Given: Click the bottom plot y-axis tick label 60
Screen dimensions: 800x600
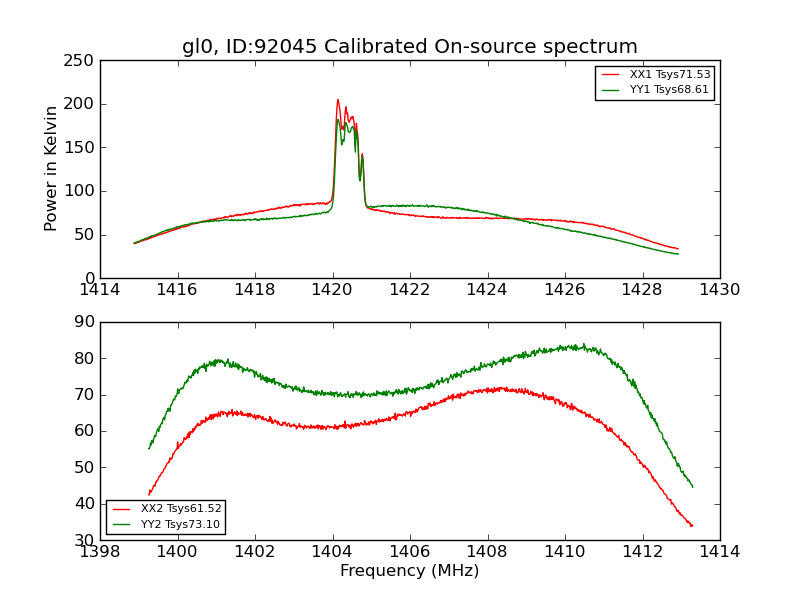Looking at the screenshot, I should 84,431.
